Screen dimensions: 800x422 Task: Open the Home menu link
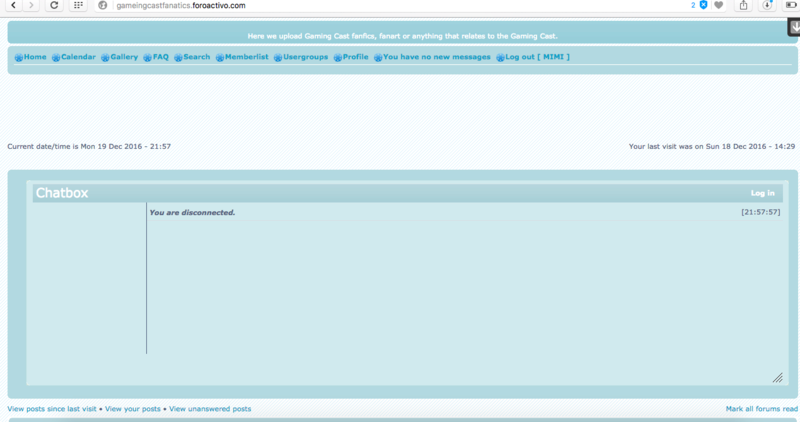pos(35,57)
